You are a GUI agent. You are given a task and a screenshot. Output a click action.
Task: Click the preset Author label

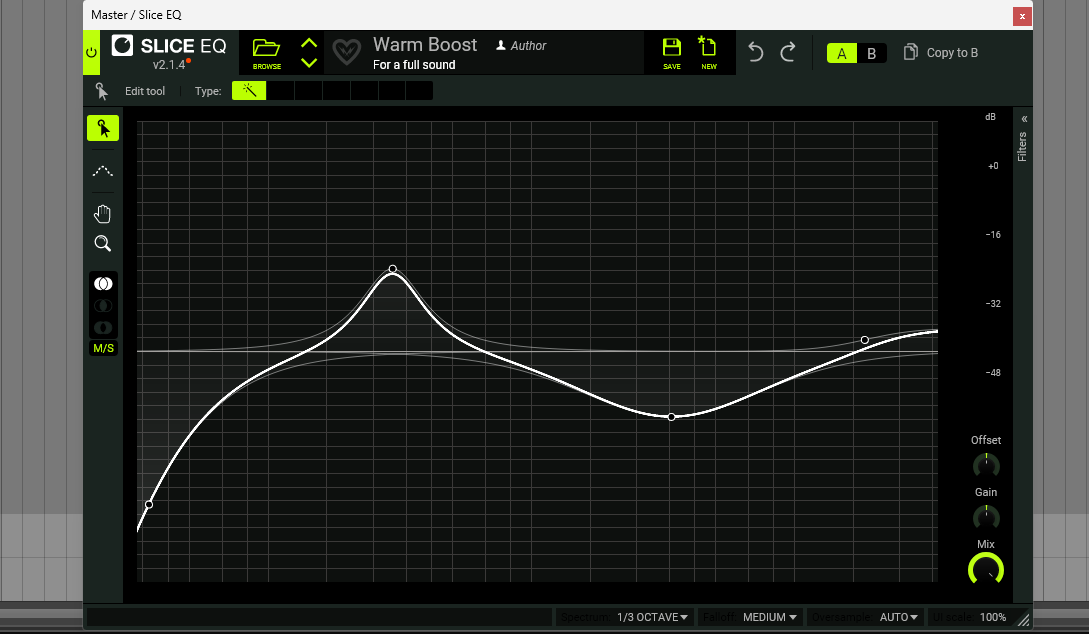(521, 46)
